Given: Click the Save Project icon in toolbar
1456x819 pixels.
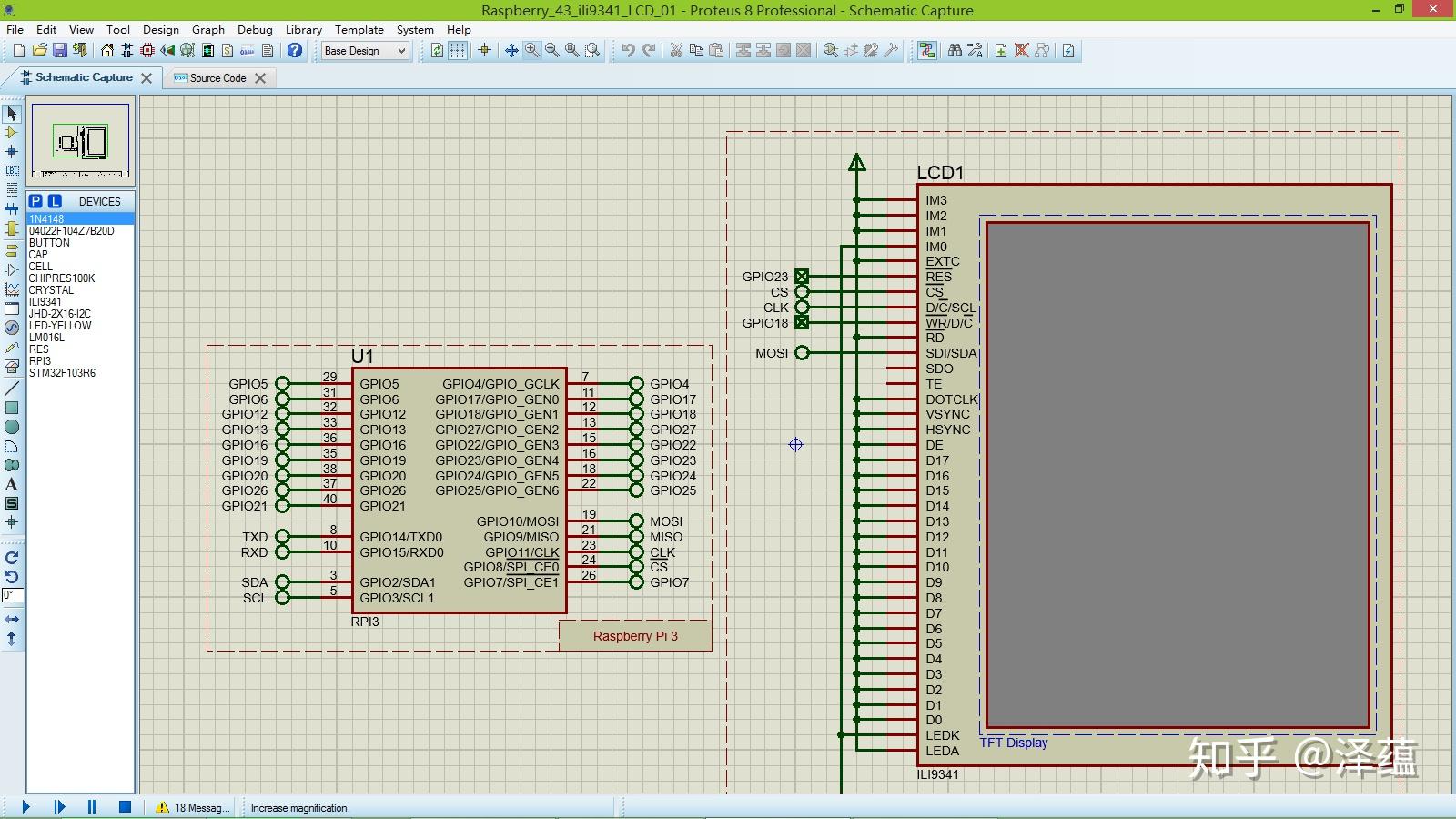Looking at the screenshot, I should coord(60,51).
